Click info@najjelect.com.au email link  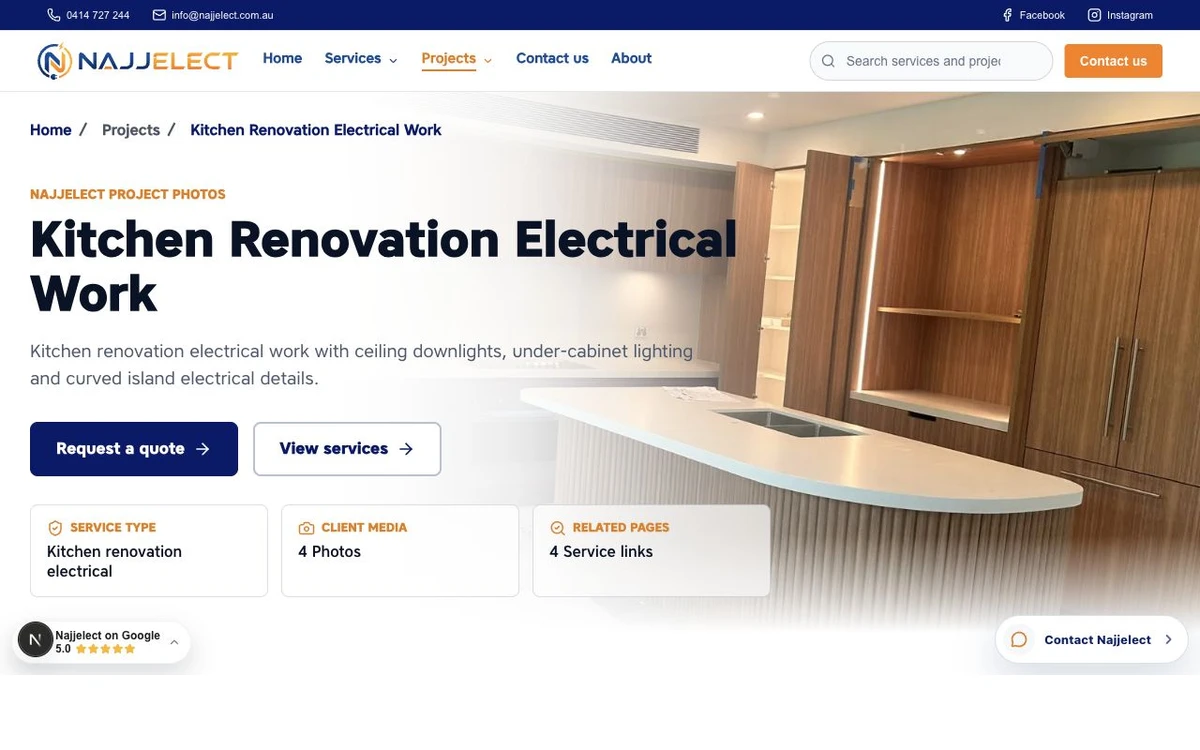(222, 15)
